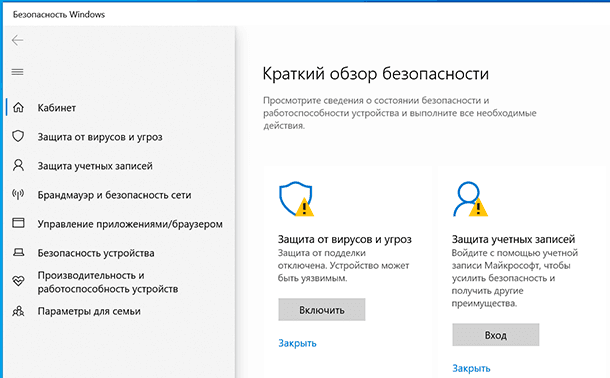Click the text Войдите с помощью учетной
The height and width of the screenshot is (378, 610).
pos(515,253)
